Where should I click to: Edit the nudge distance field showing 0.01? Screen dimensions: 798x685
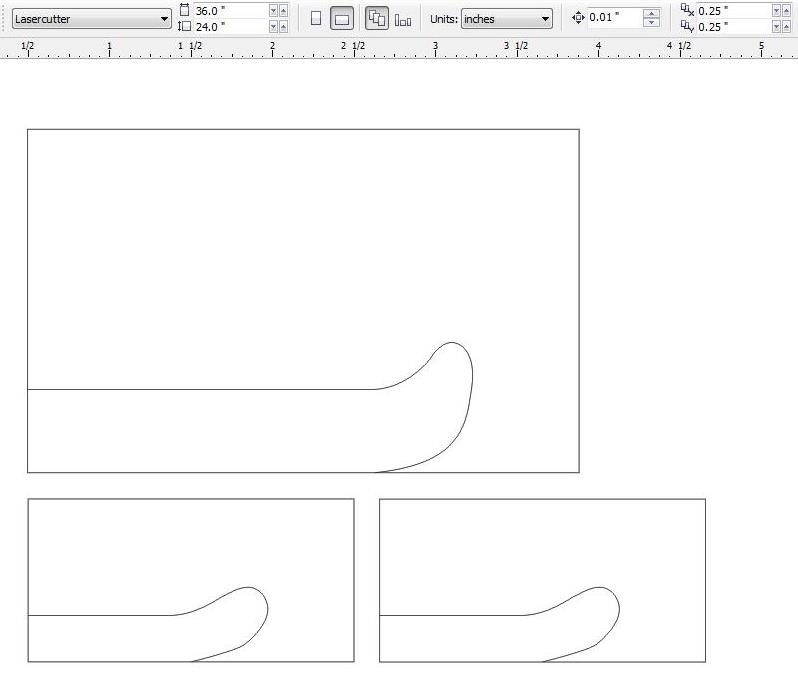click(x=614, y=18)
